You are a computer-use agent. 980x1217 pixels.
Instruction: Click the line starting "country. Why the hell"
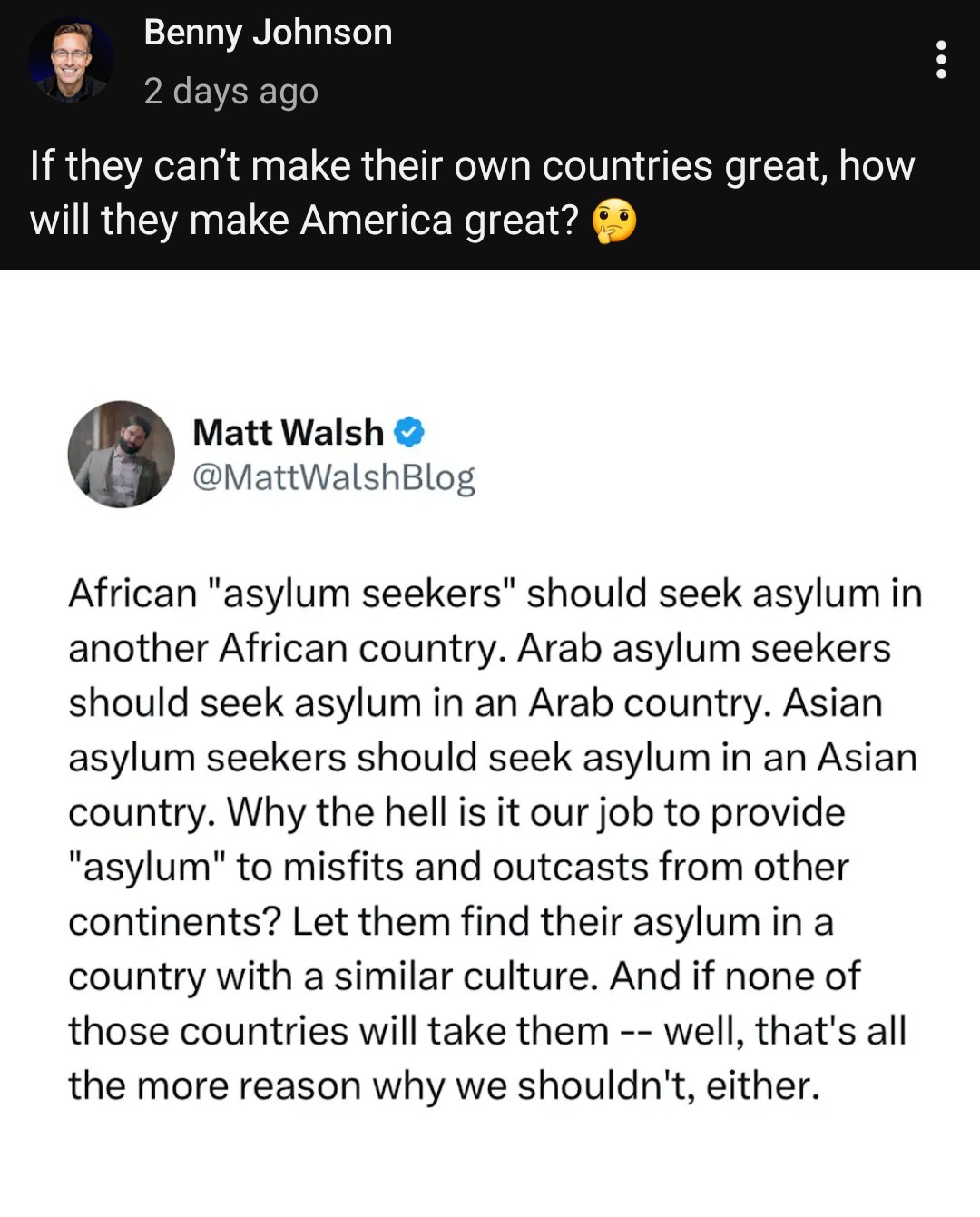[456, 812]
